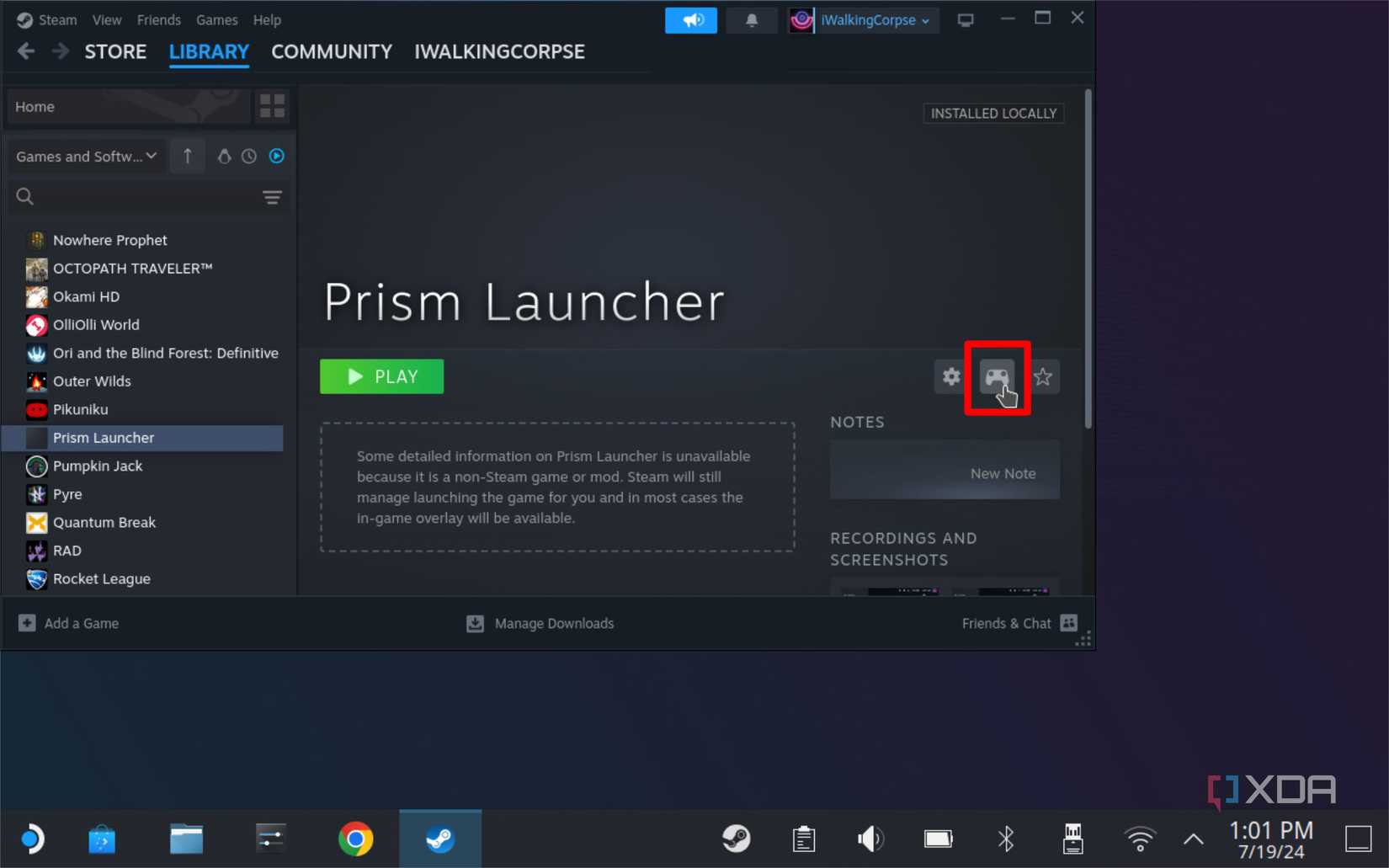Screen dimensions: 1389x868
Task: Expand the iWalkingCorpse account dropdown
Action: [862, 20]
